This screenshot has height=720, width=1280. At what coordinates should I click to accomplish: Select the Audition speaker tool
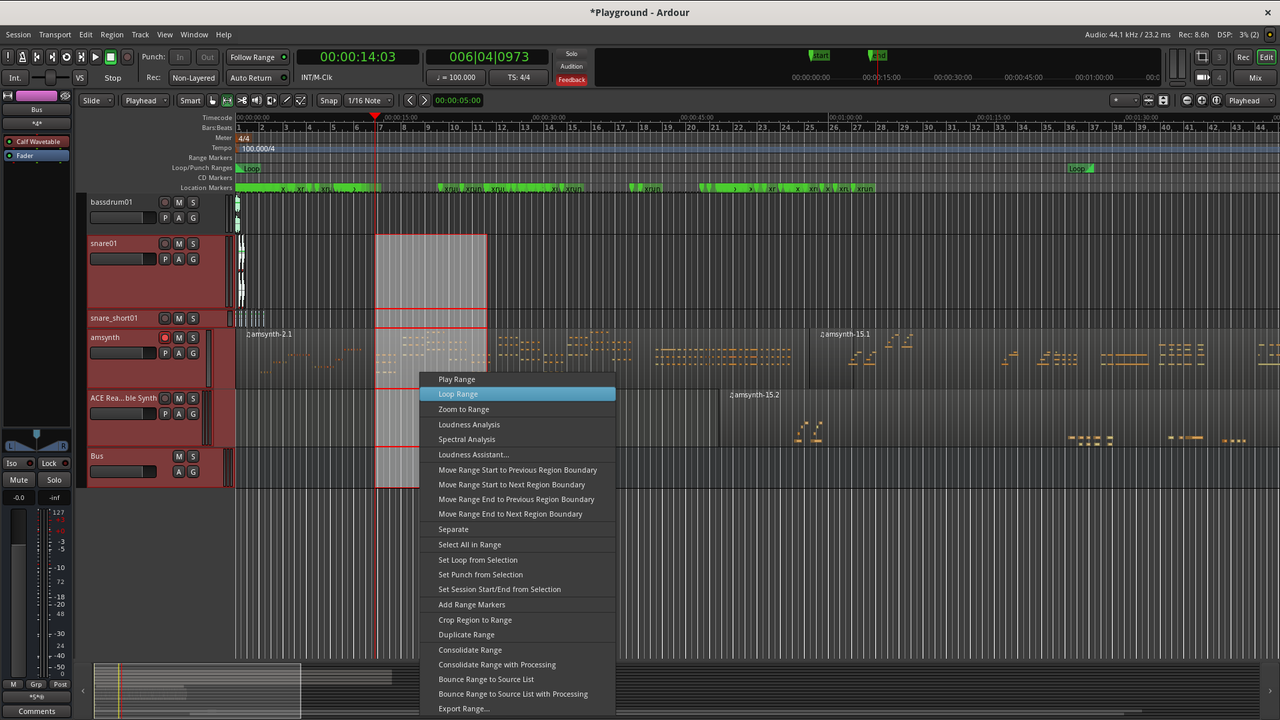257,100
